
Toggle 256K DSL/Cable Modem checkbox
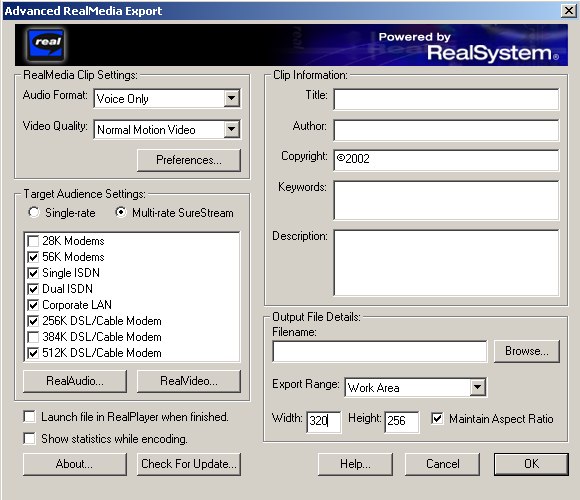(x=33, y=321)
